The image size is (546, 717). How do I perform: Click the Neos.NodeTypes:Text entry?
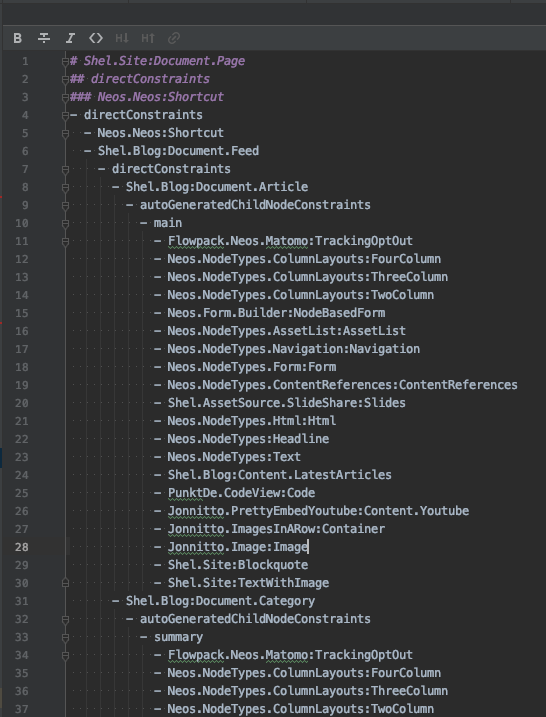(x=234, y=457)
